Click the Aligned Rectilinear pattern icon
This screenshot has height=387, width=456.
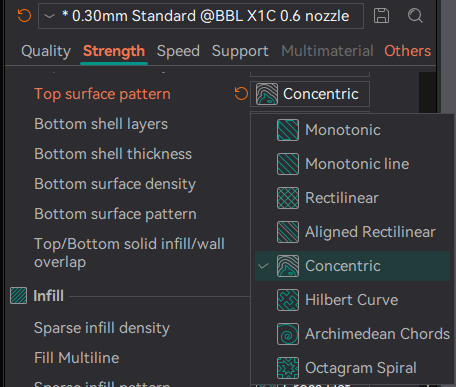tap(288, 232)
